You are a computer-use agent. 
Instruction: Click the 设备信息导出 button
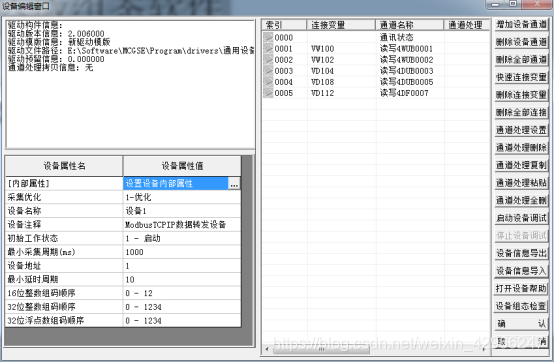tap(521, 253)
